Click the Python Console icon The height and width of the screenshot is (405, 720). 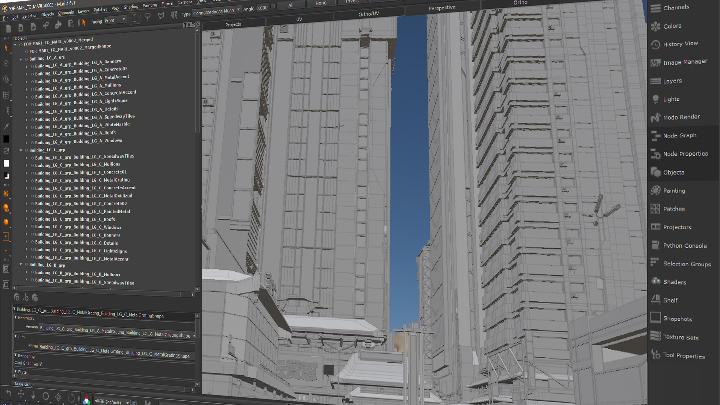pos(653,245)
